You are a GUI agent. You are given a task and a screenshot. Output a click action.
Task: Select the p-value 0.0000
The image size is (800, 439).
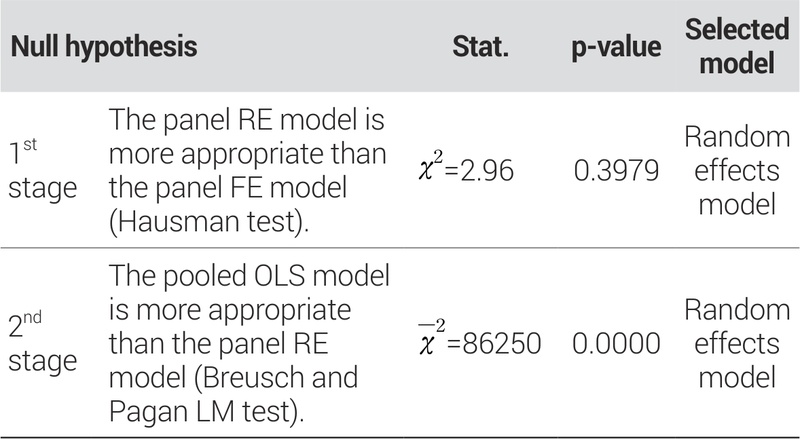tap(616, 344)
